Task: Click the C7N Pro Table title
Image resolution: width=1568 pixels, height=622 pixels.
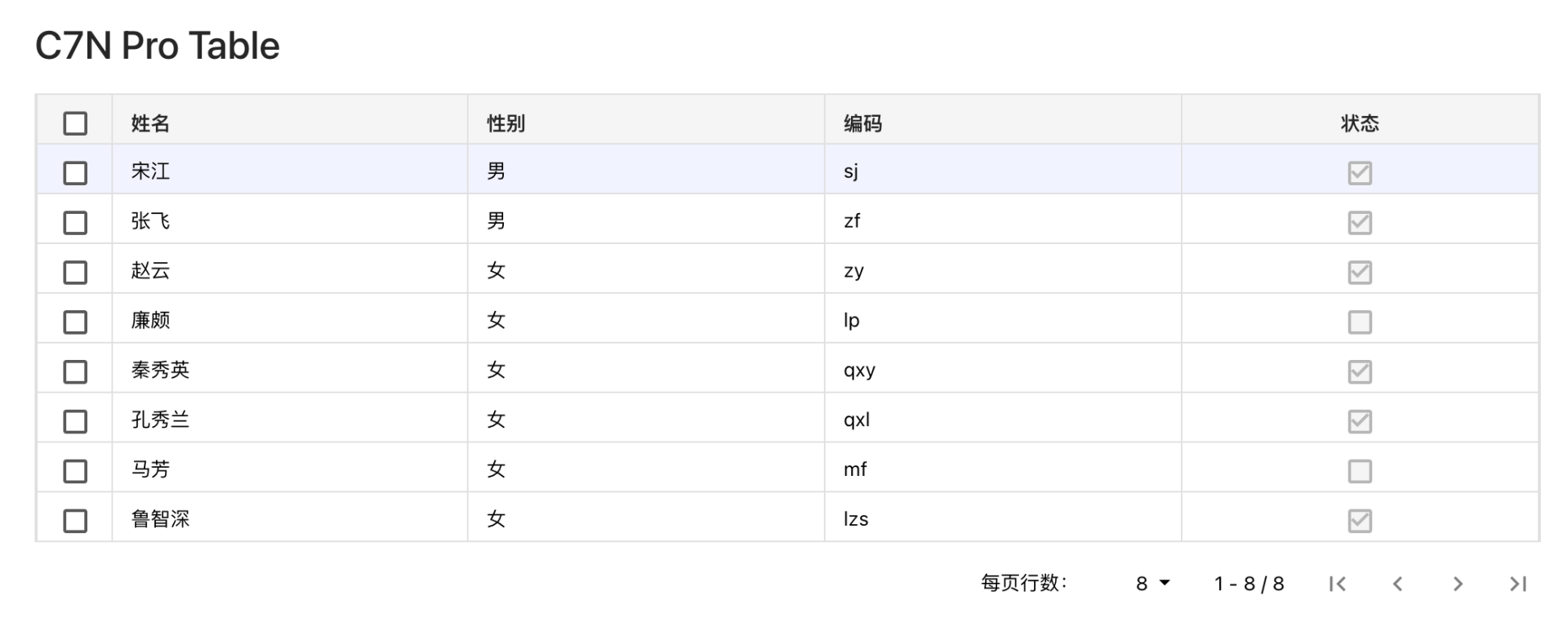Action: pos(157,45)
